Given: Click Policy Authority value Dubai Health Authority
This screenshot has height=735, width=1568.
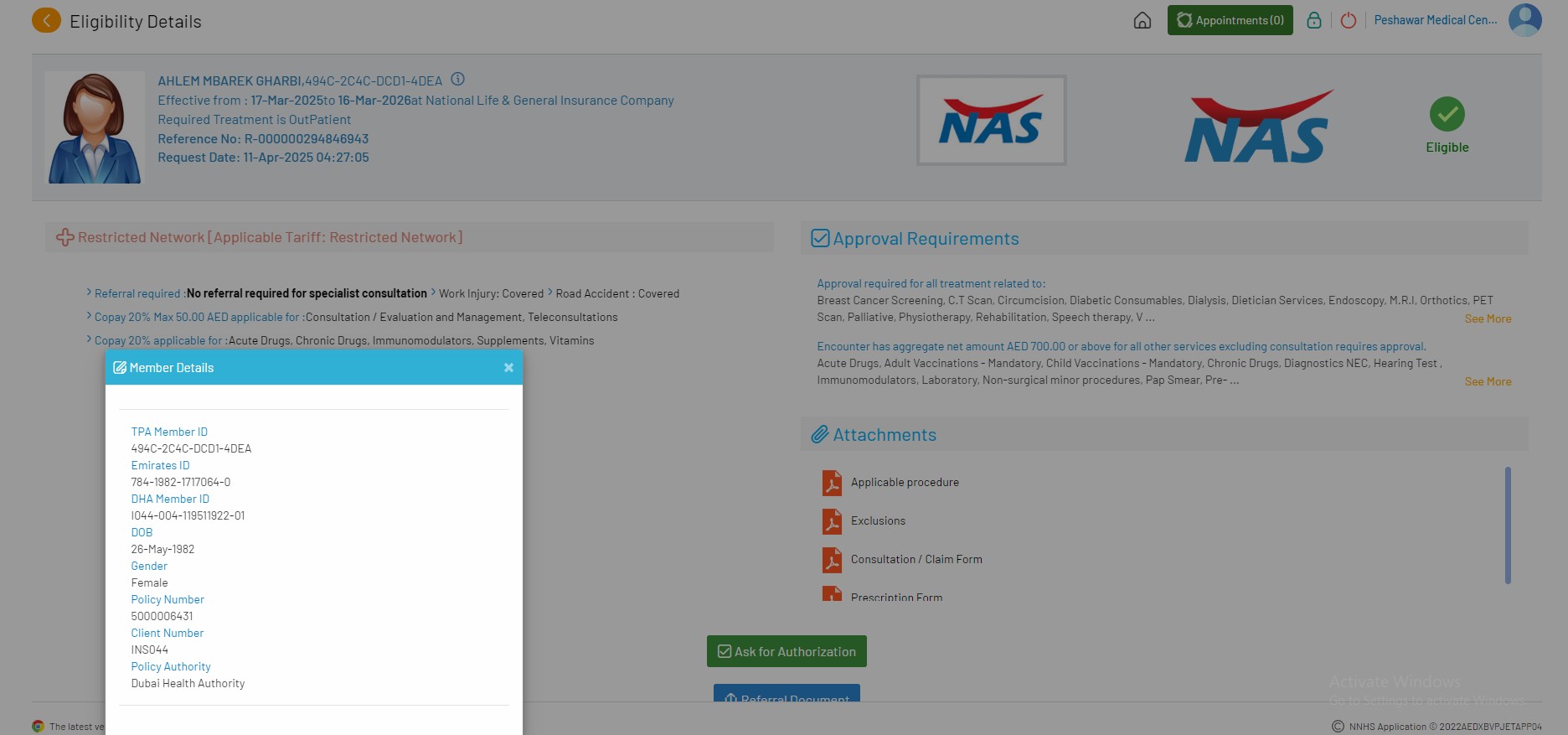Looking at the screenshot, I should click(x=188, y=683).
